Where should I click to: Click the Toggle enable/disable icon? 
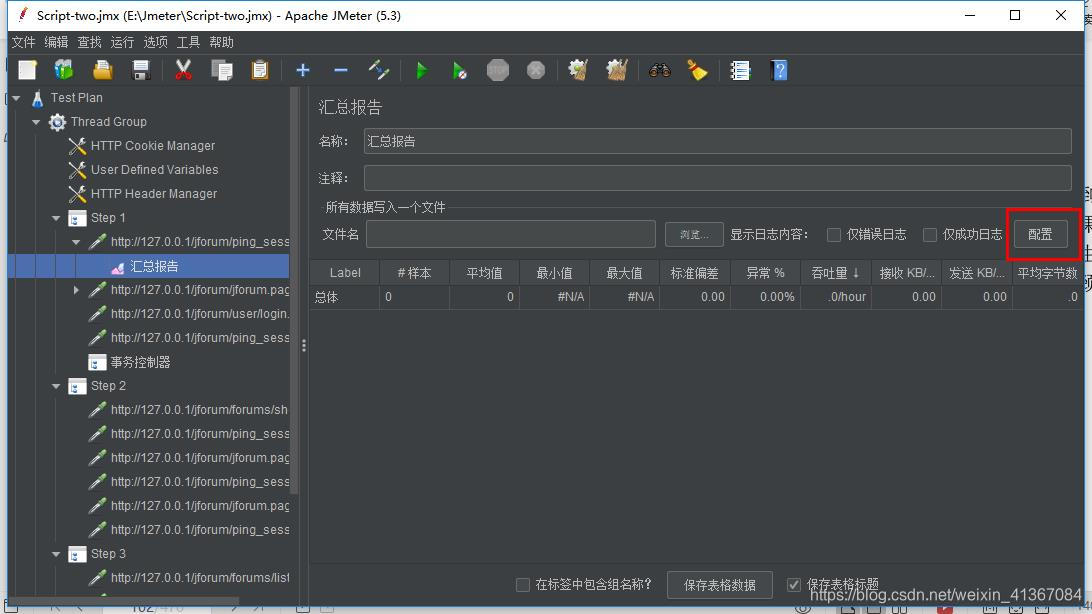coord(379,70)
